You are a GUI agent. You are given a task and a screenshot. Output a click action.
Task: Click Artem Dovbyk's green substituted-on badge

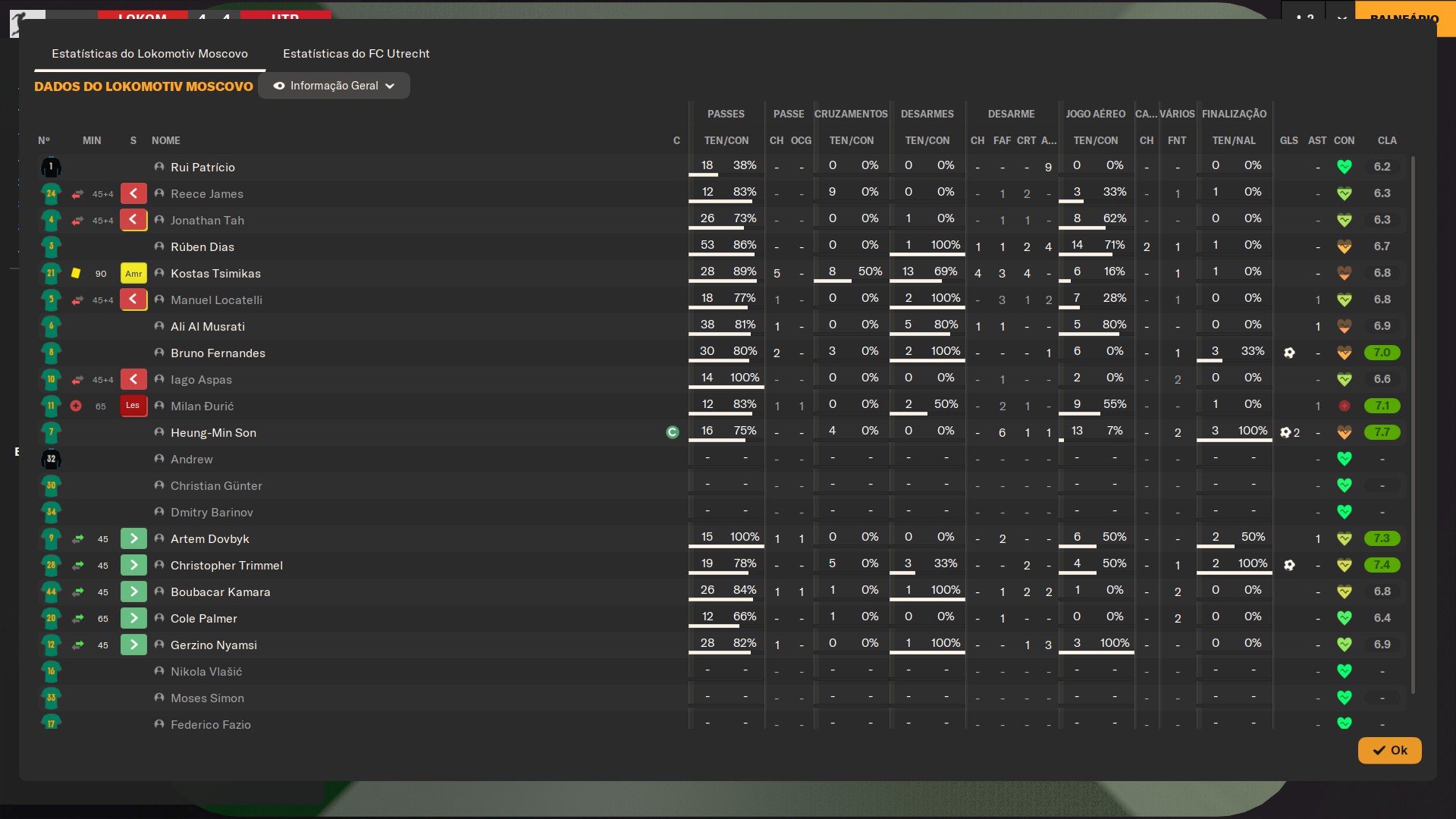(x=133, y=538)
